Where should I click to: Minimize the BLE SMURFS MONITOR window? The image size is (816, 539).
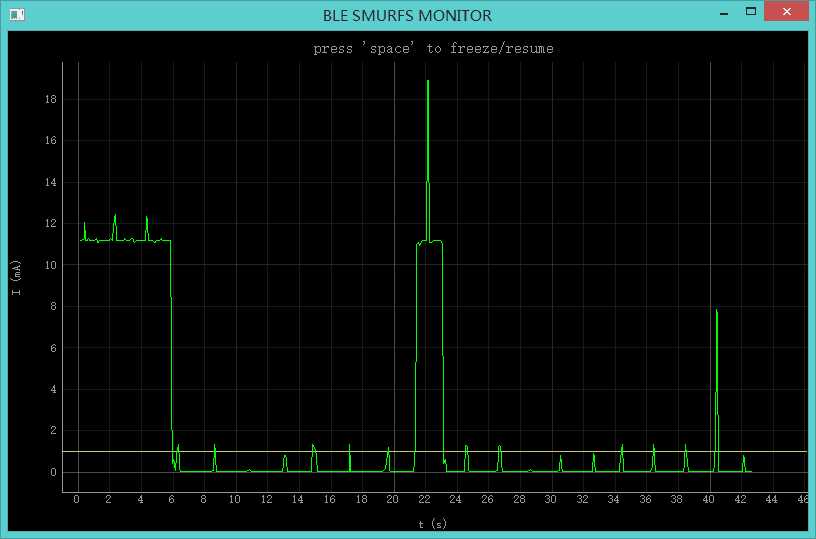(x=724, y=12)
